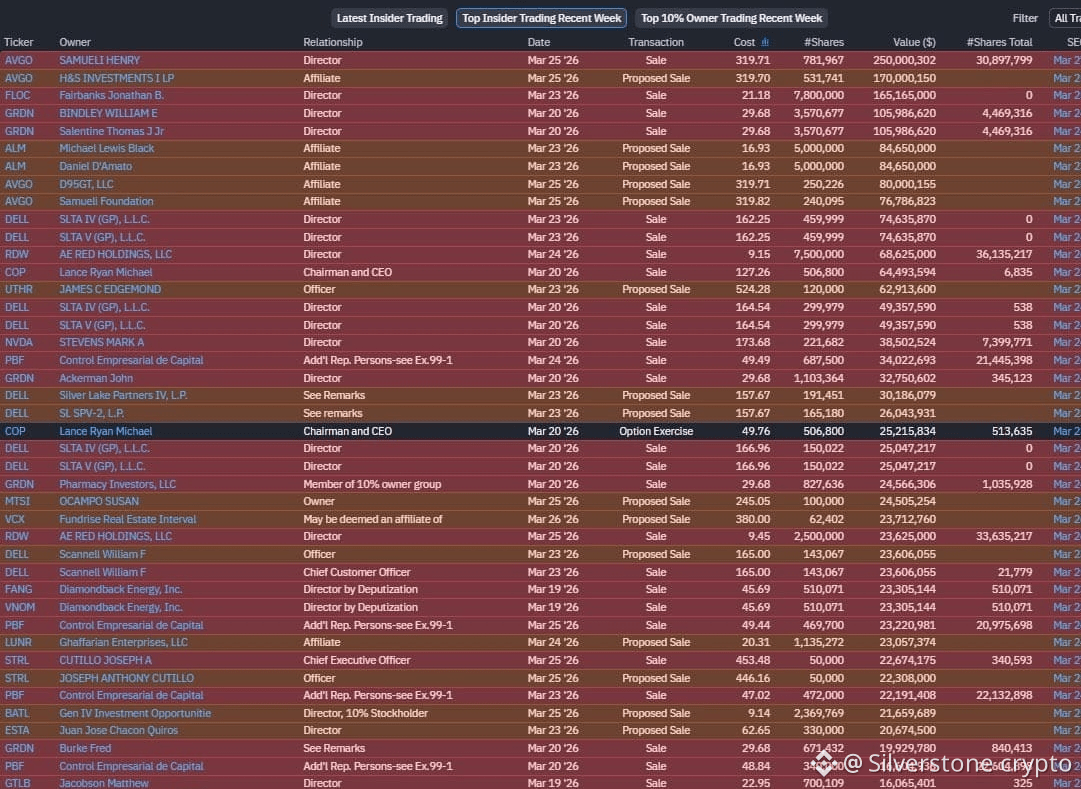Sort table by the Ticker column header
The image size is (1081, 789).
(x=19, y=42)
